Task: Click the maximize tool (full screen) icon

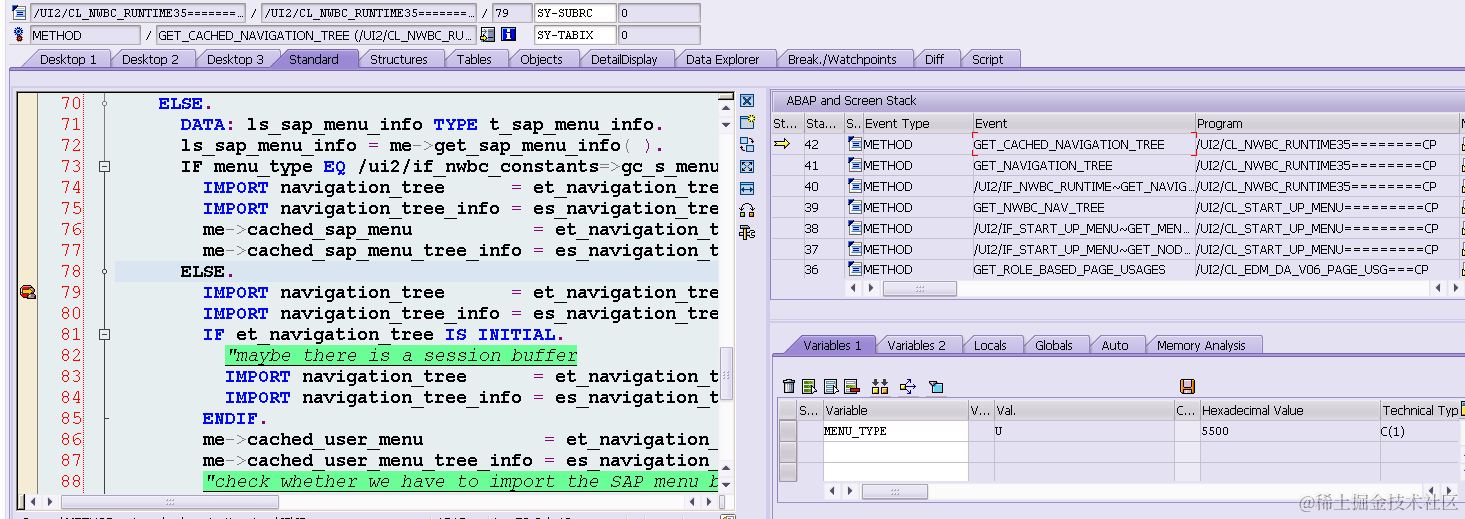Action: (x=746, y=166)
